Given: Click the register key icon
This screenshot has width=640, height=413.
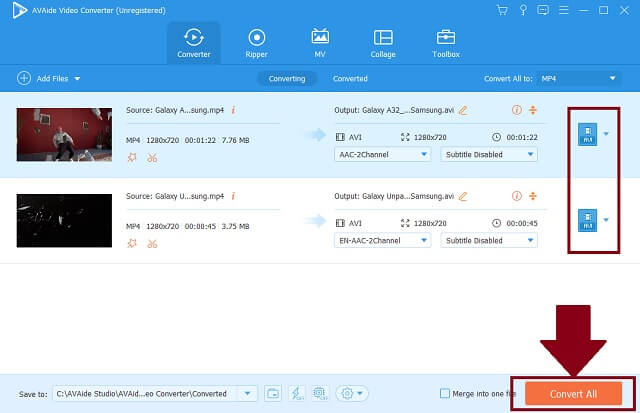Looking at the screenshot, I should pos(523,10).
